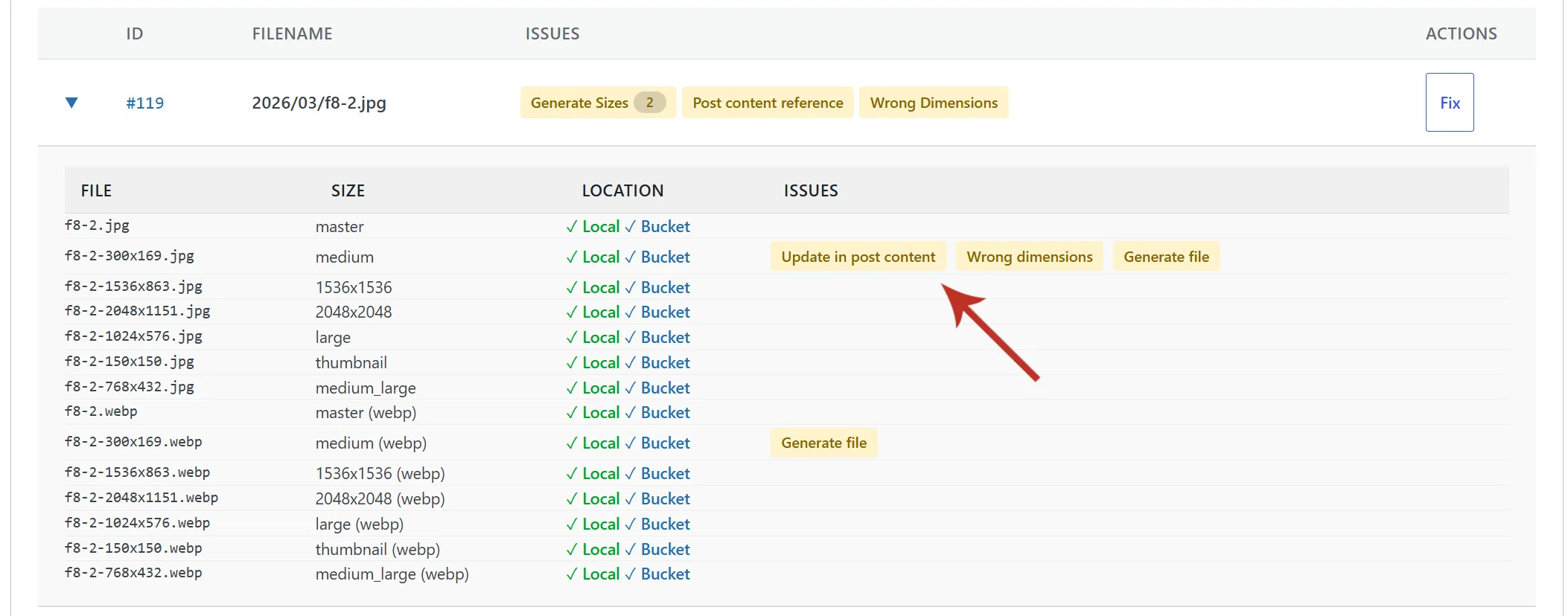Click the LOCATION sub-table header
This screenshot has height=616, width=1568.
(622, 190)
